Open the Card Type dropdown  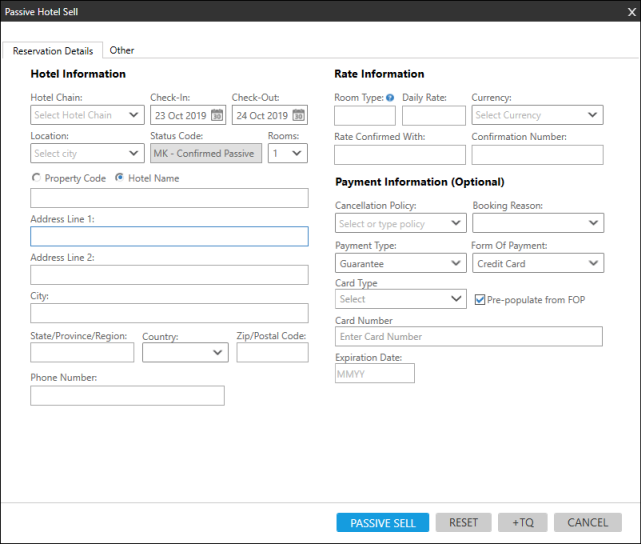click(455, 299)
